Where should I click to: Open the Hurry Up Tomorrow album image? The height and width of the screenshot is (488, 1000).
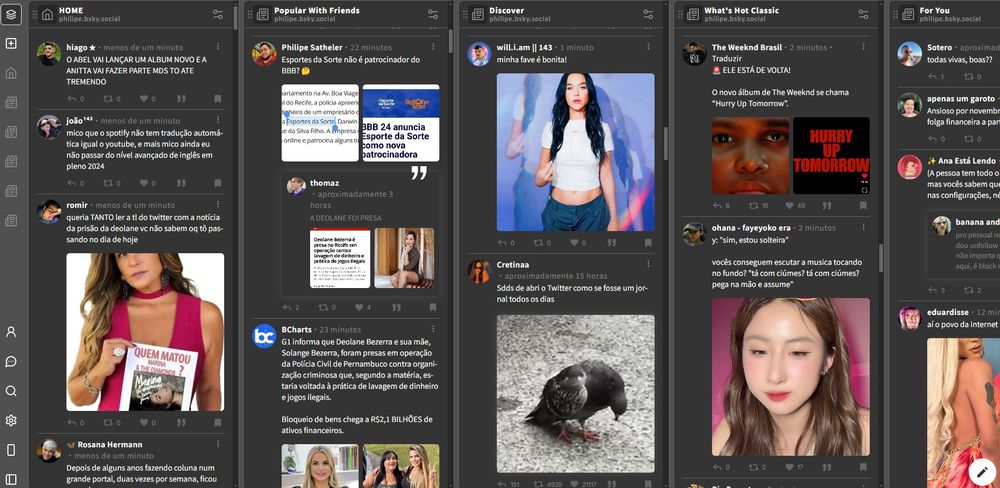pyautogui.click(x=831, y=156)
